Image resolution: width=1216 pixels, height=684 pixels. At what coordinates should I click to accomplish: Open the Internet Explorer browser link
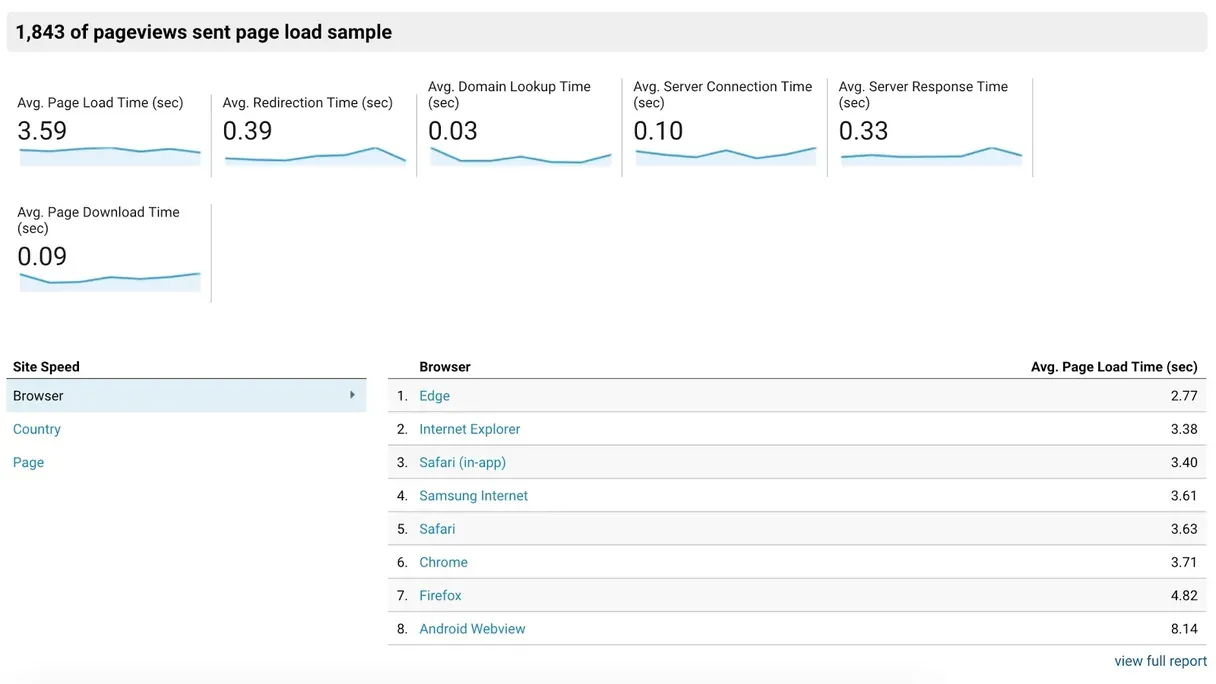(x=469, y=429)
